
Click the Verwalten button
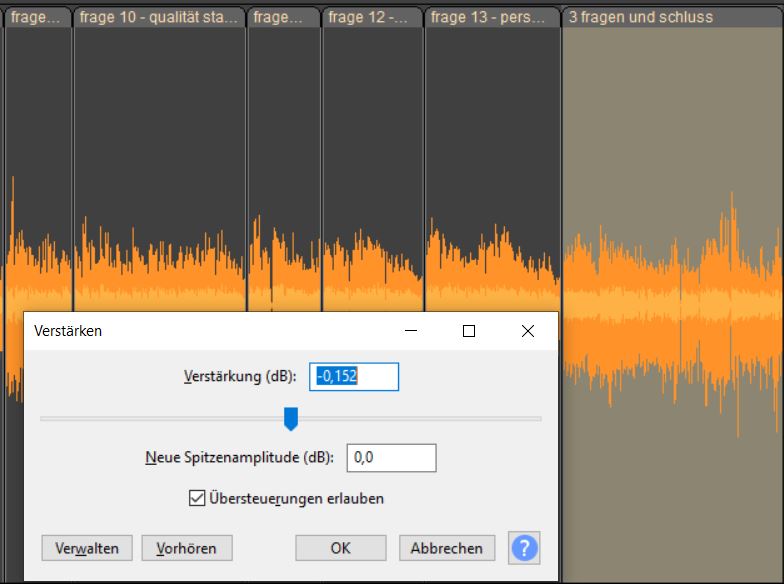coord(87,548)
